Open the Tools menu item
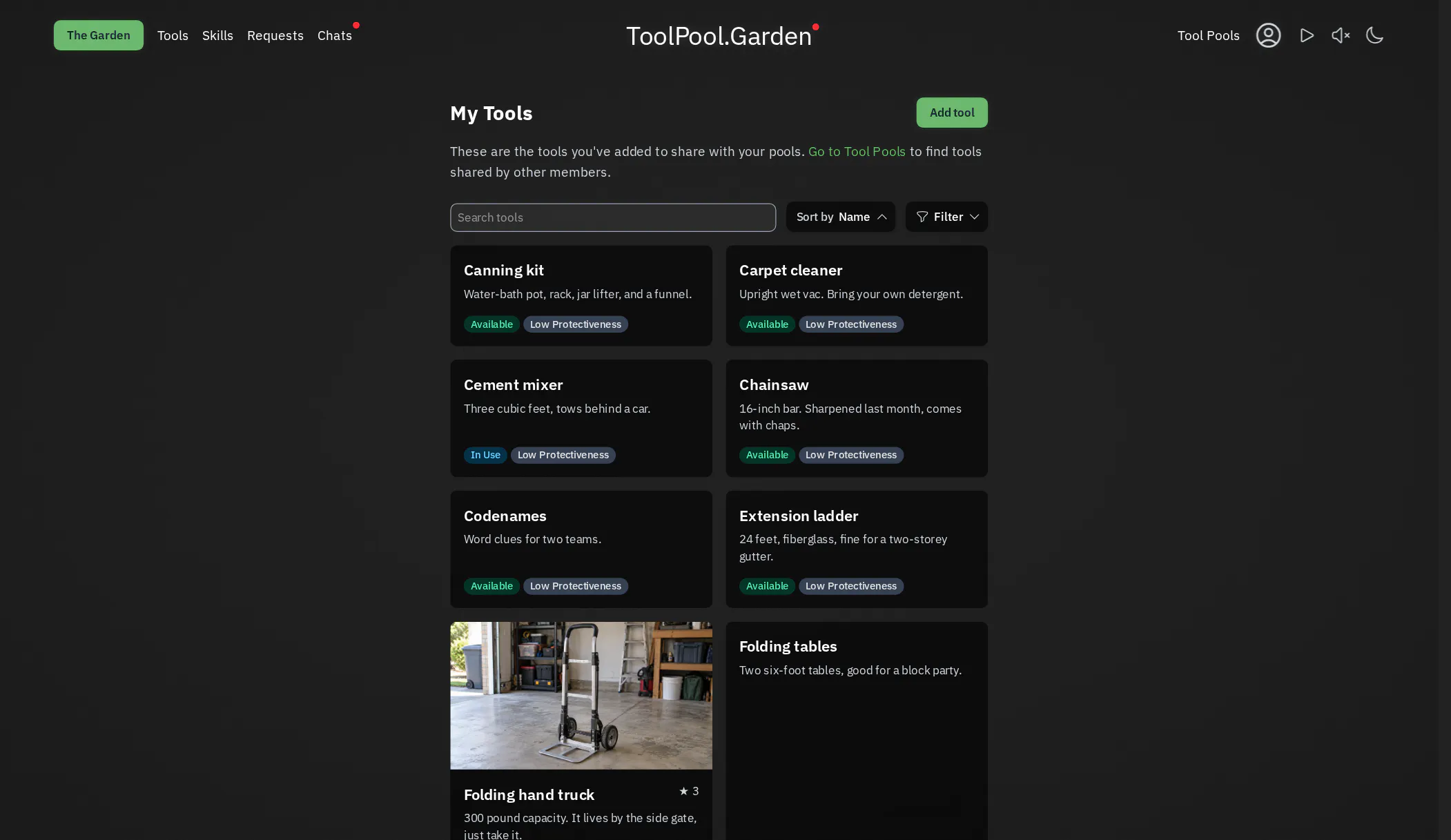Screen dimensions: 1451x840 (x=173, y=35)
